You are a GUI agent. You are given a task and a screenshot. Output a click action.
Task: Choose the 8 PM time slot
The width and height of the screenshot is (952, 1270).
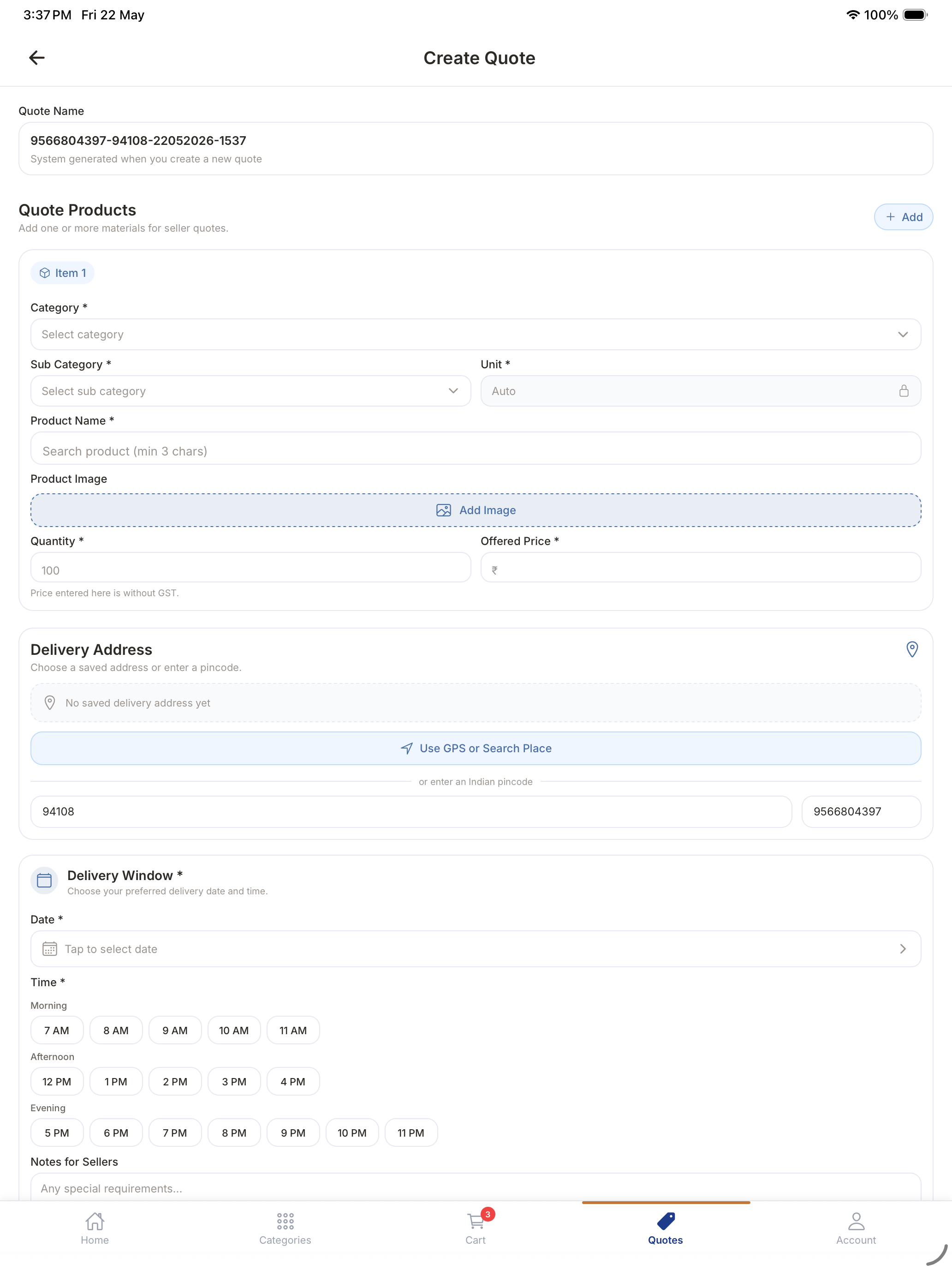pyautogui.click(x=234, y=1133)
